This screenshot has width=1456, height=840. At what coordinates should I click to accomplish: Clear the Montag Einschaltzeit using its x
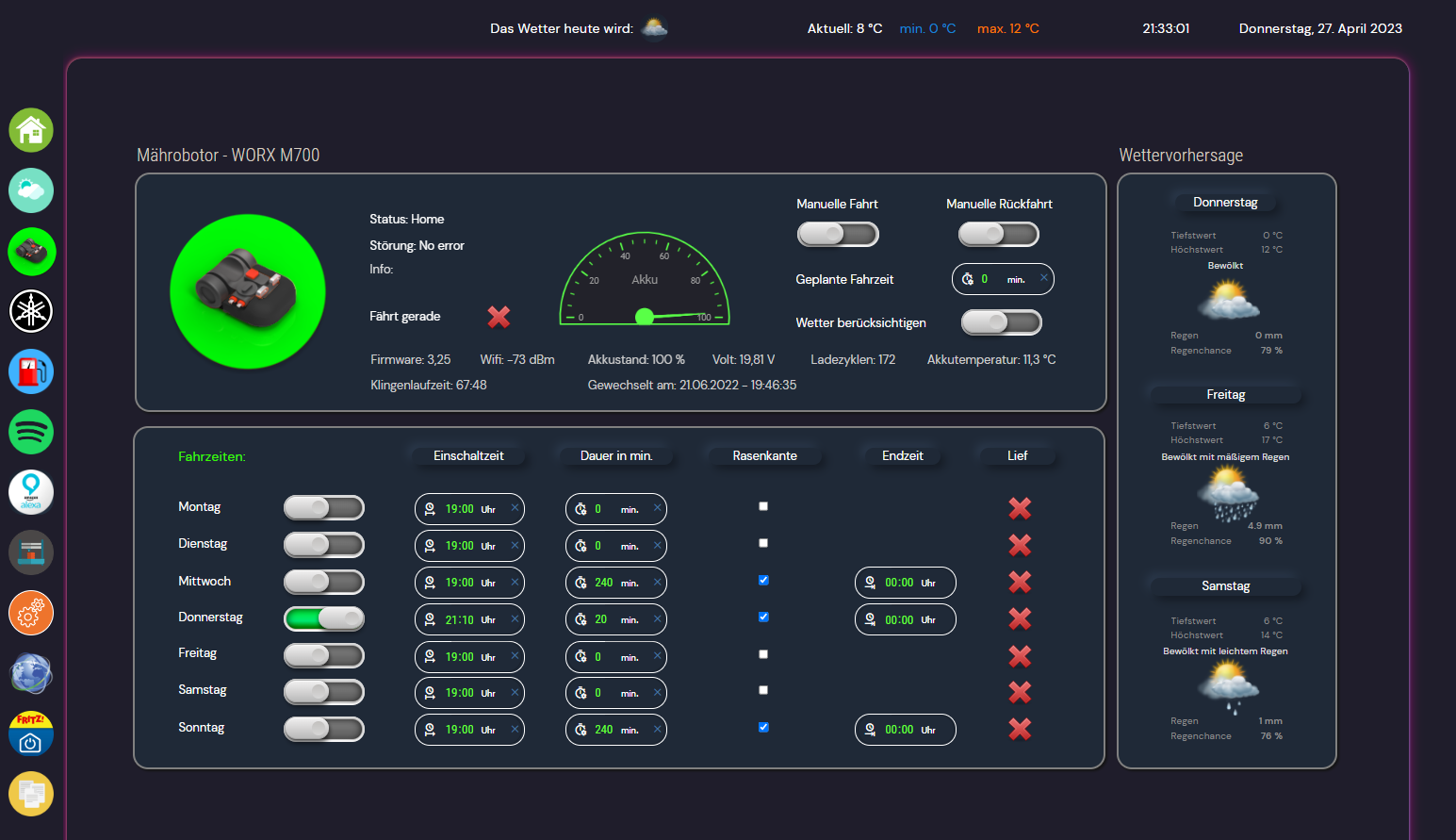point(515,508)
